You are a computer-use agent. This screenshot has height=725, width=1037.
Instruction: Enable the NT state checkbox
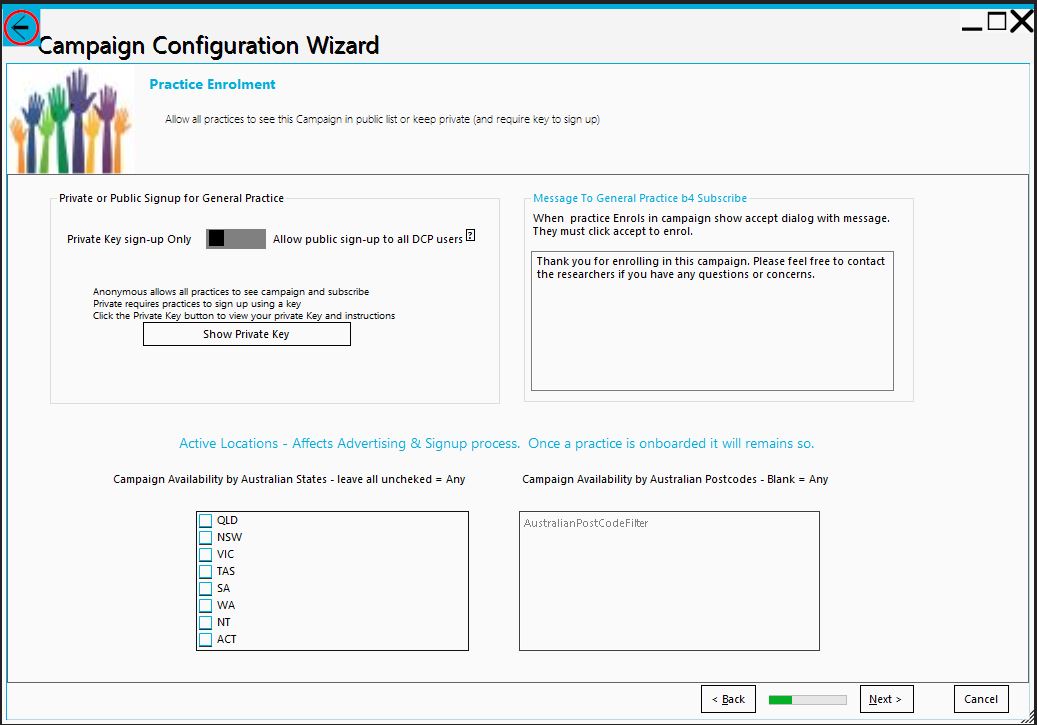[x=206, y=623]
